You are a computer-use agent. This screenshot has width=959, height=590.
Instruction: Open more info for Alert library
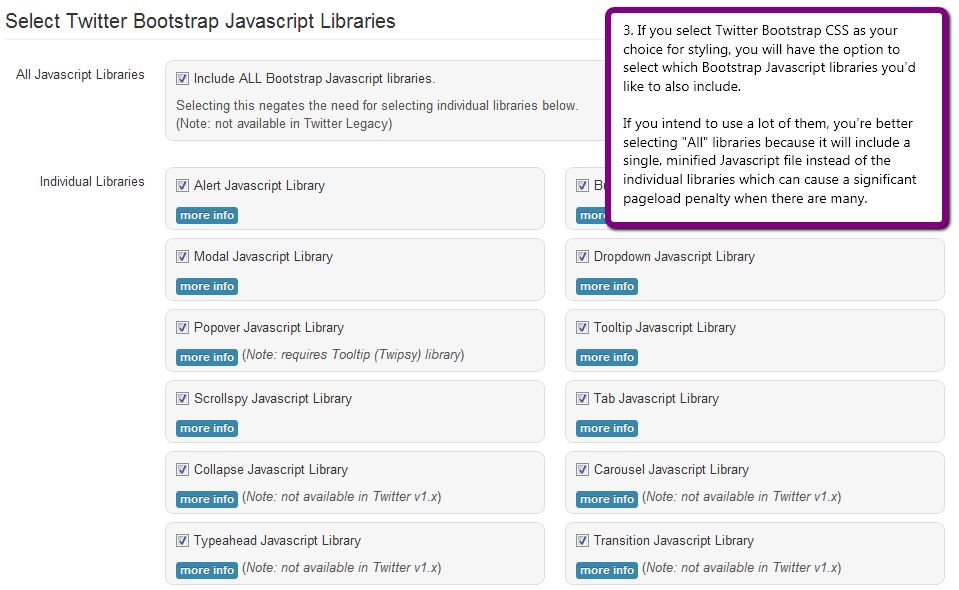coord(207,215)
